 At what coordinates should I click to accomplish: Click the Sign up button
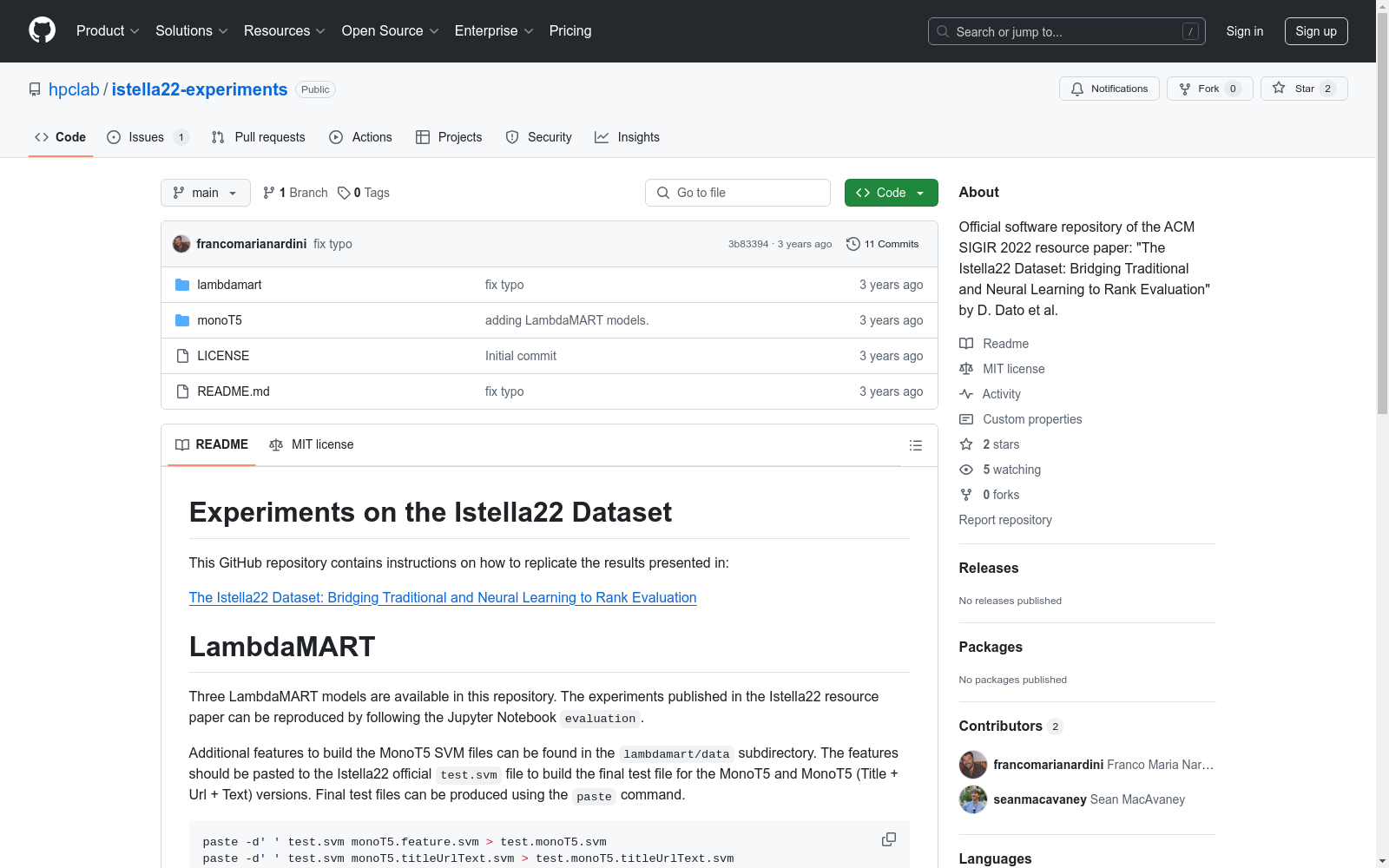tap(1316, 31)
